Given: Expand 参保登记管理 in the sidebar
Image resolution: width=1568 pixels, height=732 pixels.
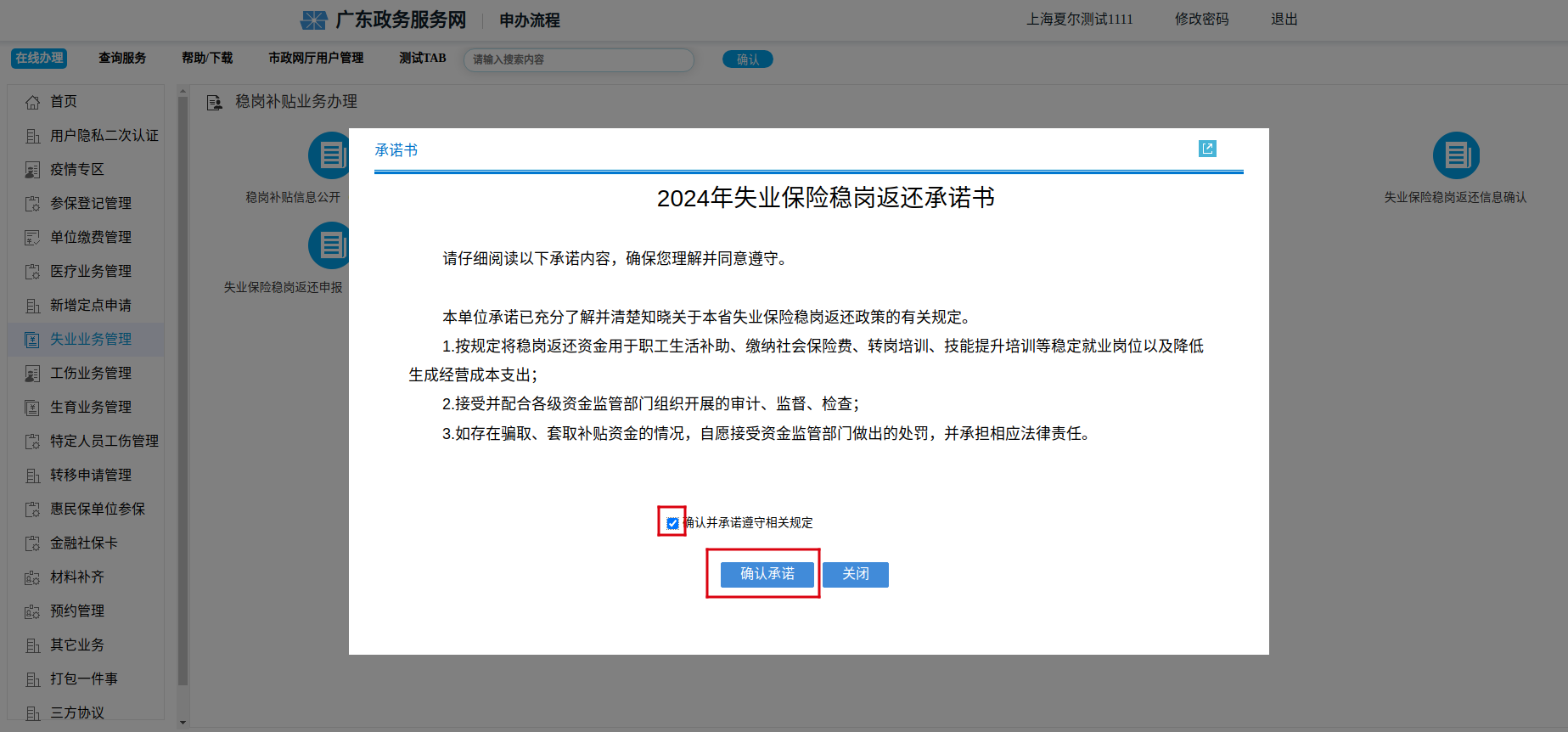Looking at the screenshot, I should [x=90, y=204].
